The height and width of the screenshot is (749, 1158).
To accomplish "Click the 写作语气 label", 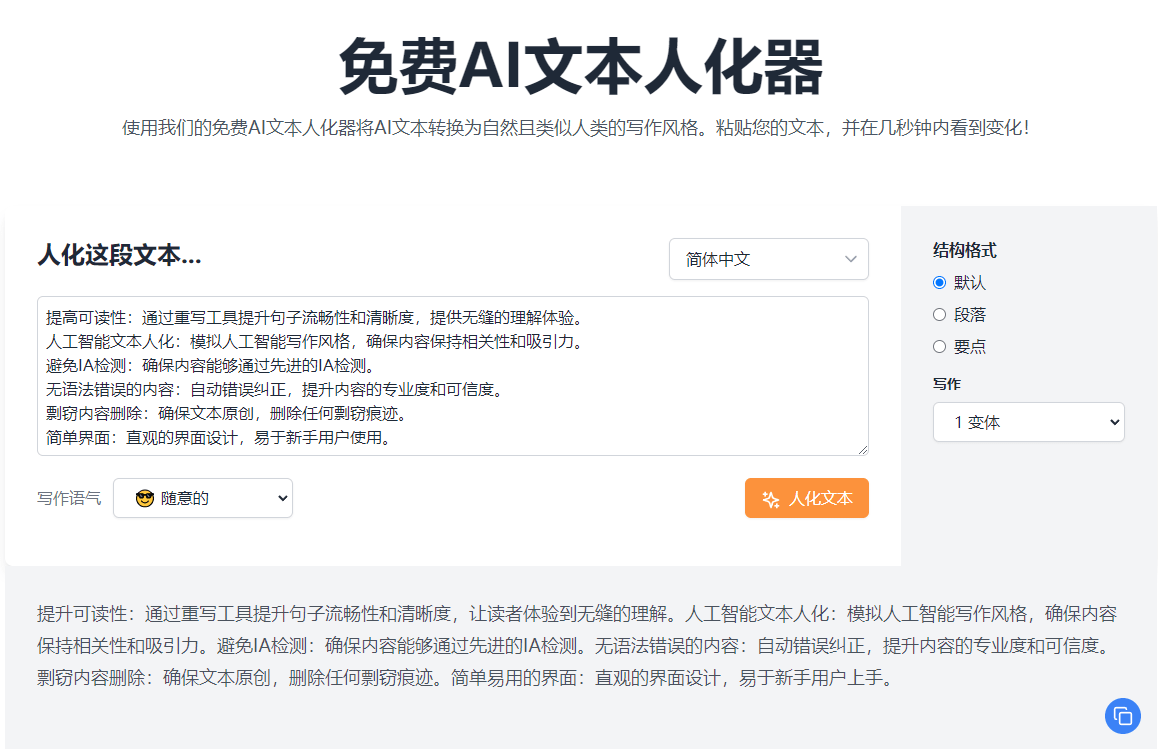I will 69,498.
